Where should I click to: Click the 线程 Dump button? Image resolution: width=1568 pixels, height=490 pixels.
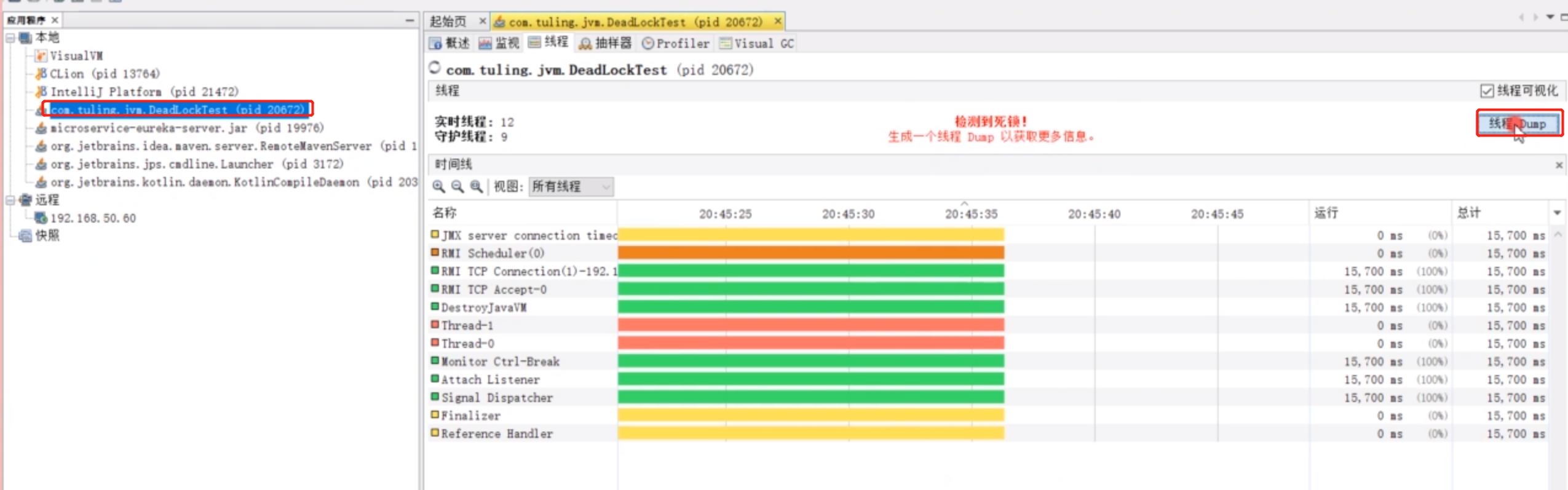coord(1519,124)
